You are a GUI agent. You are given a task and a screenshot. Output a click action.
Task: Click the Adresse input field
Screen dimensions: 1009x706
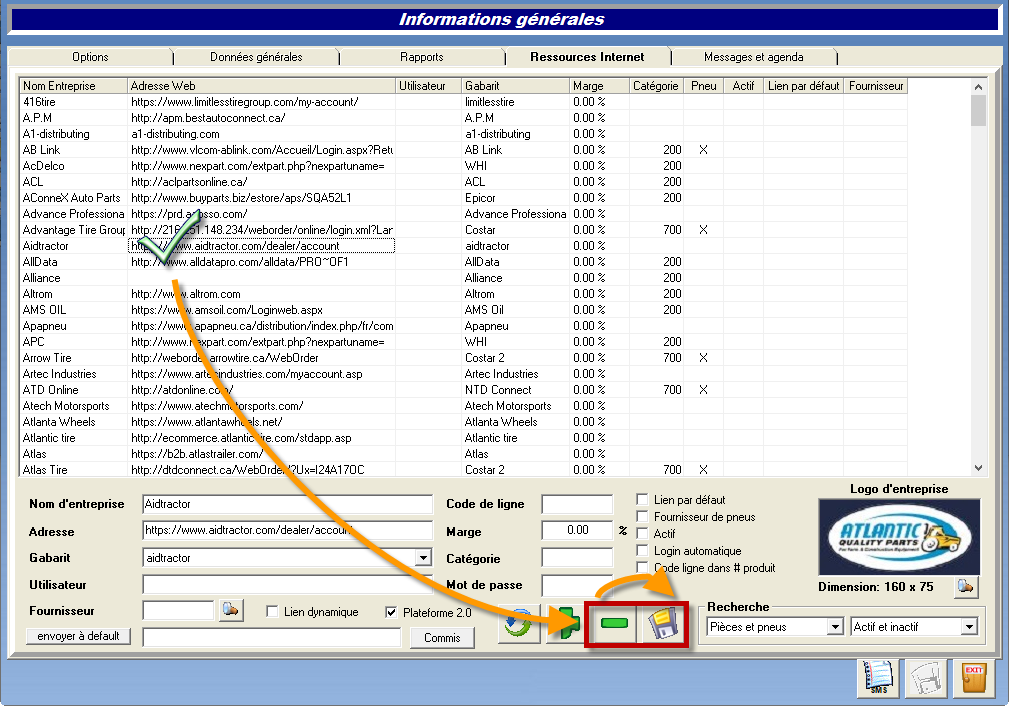coord(288,530)
